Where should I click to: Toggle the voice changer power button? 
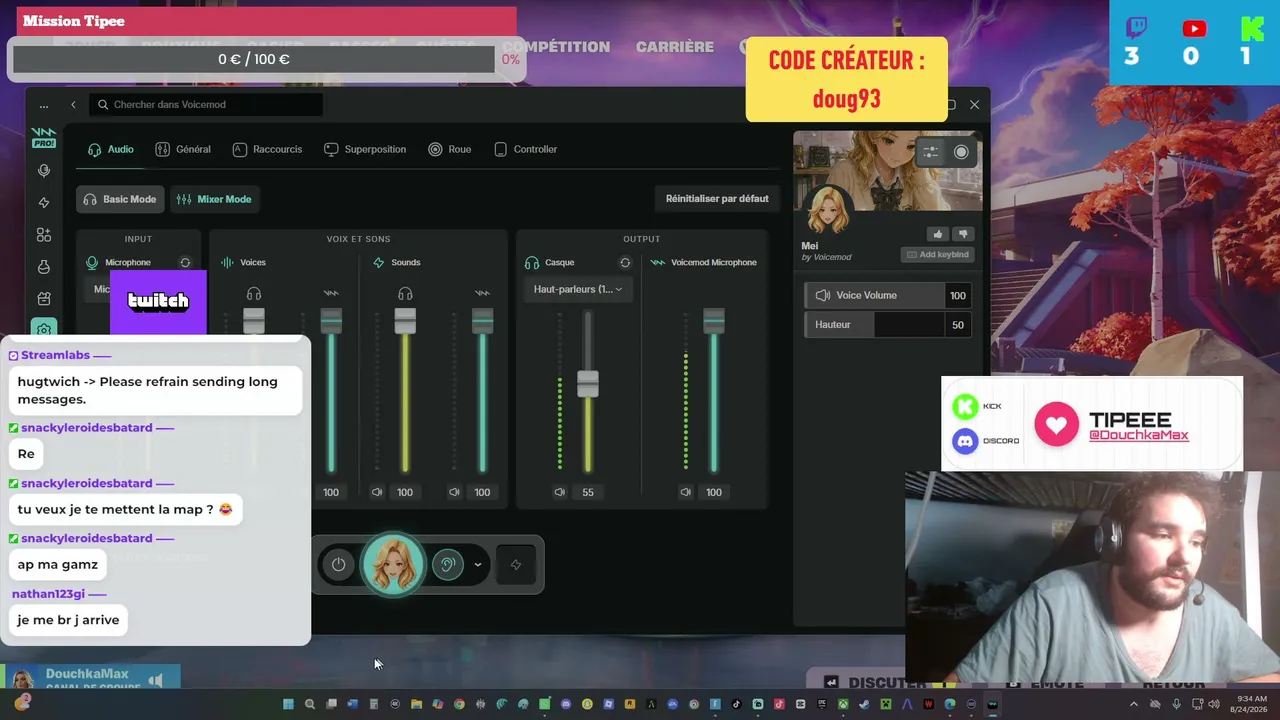pos(339,564)
